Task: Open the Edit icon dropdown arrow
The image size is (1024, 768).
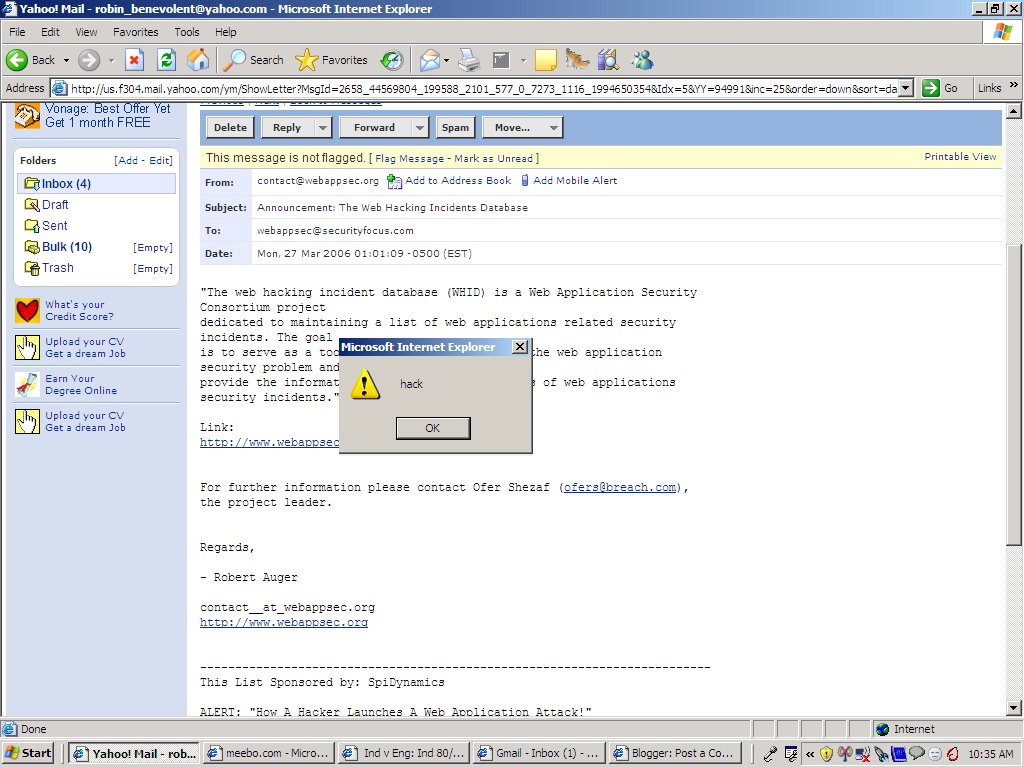Action: coord(523,60)
